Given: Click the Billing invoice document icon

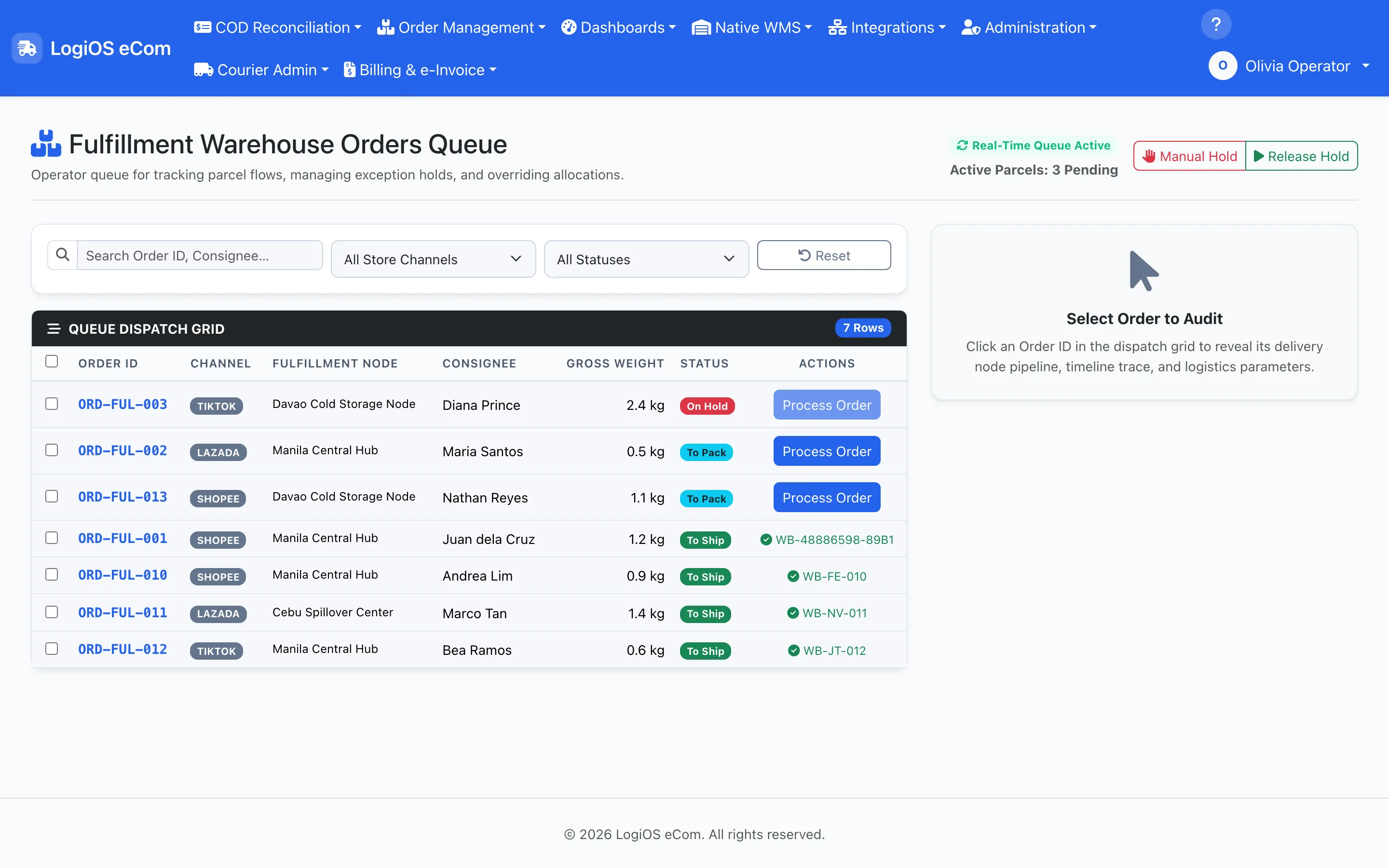Looking at the screenshot, I should tap(350, 69).
